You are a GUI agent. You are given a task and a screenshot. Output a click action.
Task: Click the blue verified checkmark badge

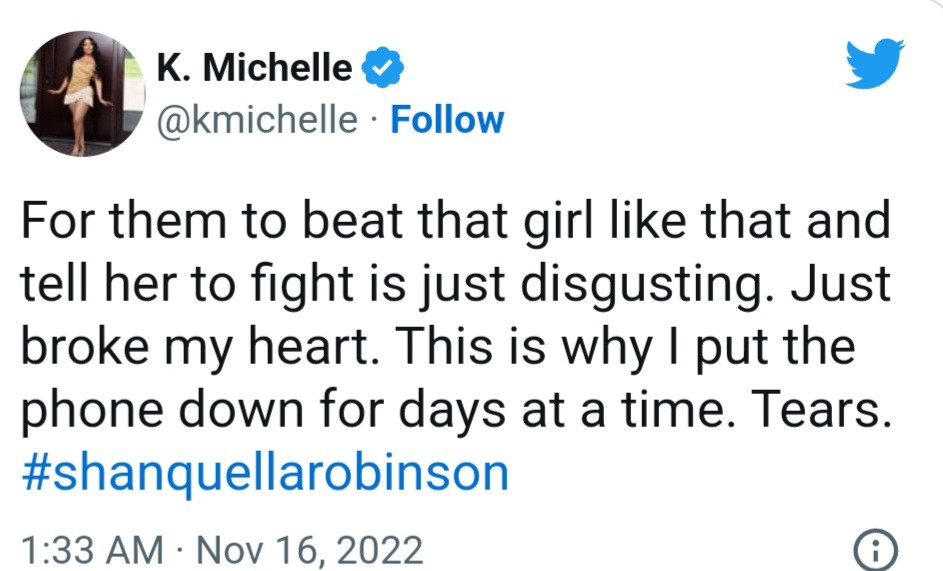coord(382,68)
